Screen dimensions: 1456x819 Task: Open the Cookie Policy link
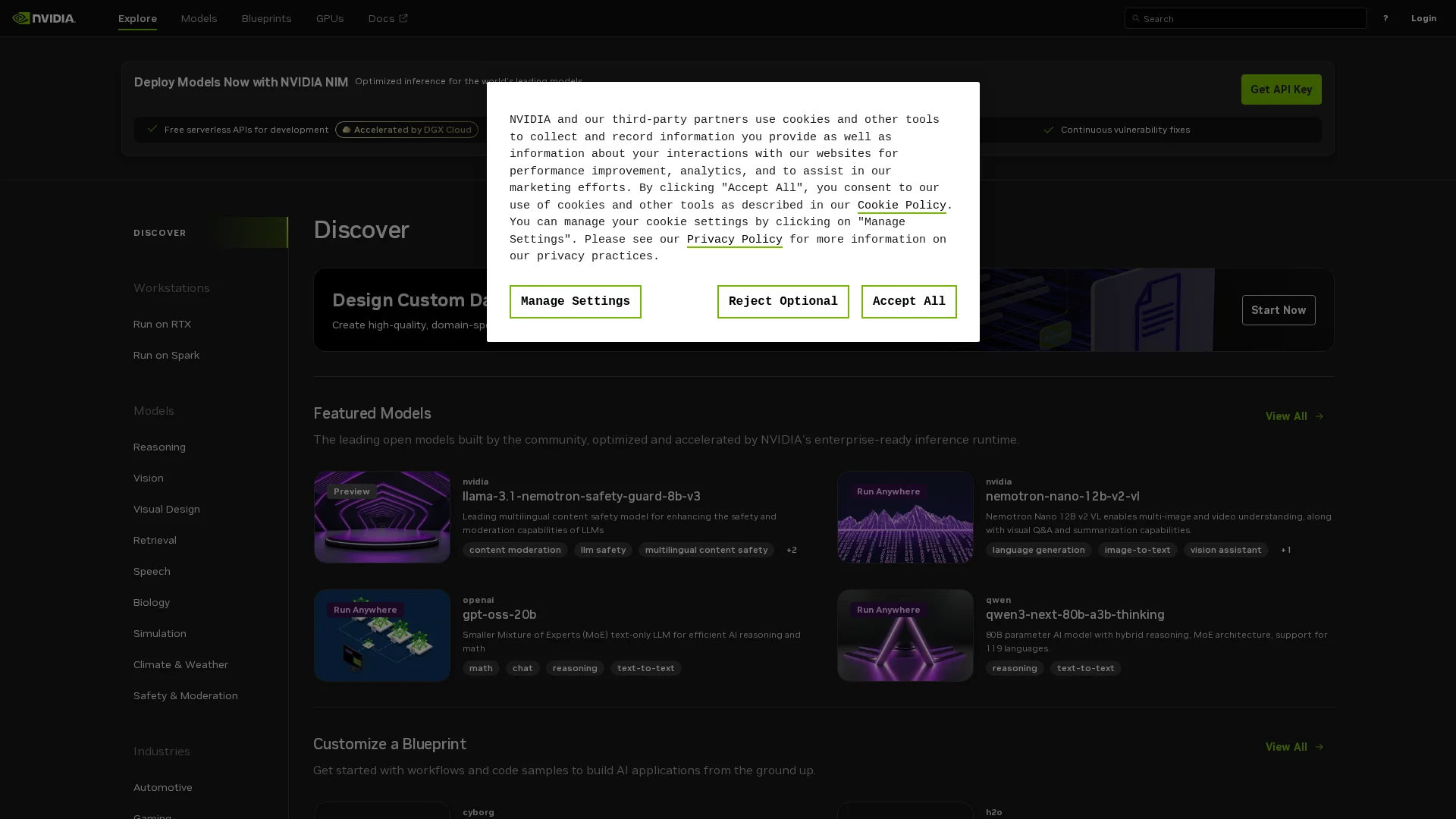point(901,206)
